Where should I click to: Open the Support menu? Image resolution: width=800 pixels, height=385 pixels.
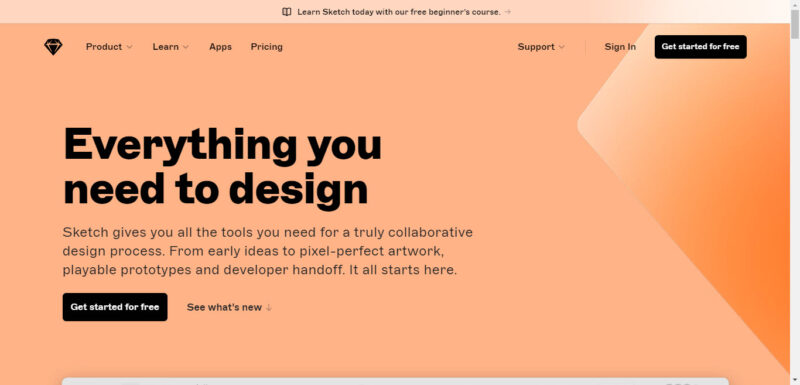pos(541,47)
